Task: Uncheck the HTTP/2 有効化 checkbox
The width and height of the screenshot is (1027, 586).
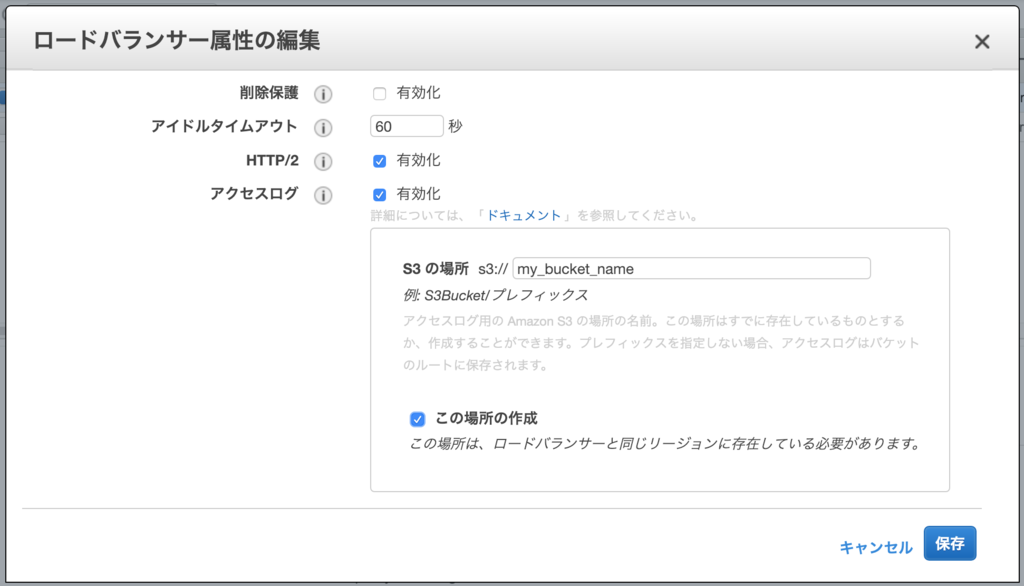Action: point(379,161)
